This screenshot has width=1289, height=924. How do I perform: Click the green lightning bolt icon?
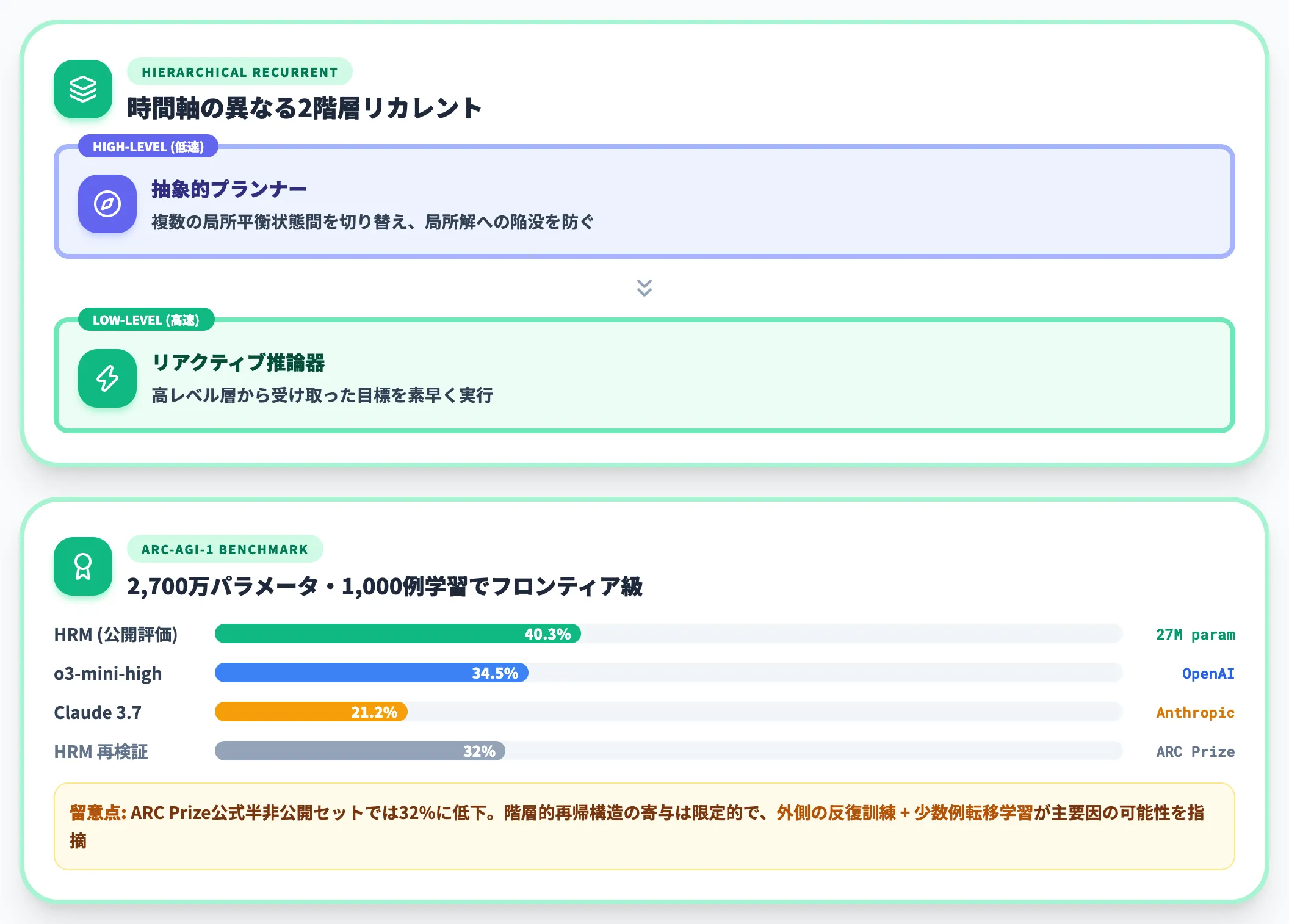[x=107, y=378]
